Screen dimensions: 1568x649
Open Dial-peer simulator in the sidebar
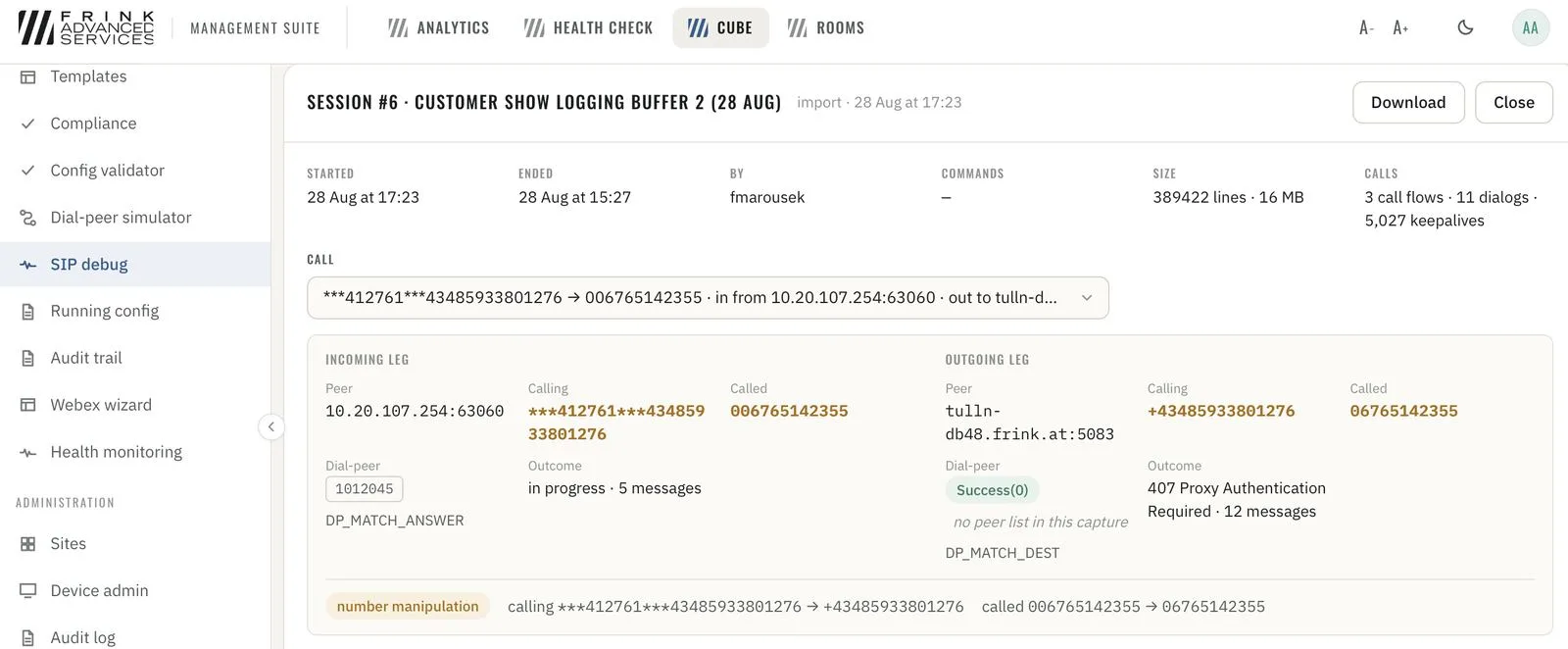click(135, 218)
